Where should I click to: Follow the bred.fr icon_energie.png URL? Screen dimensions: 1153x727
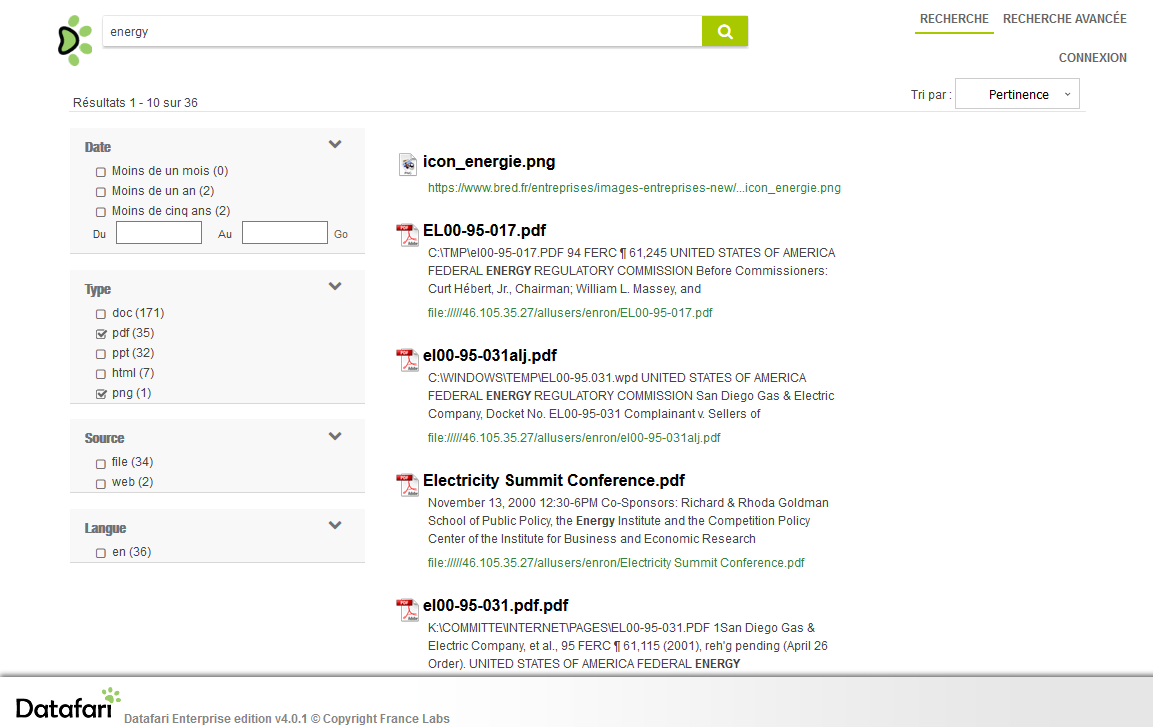pyautogui.click(x=634, y=188)
